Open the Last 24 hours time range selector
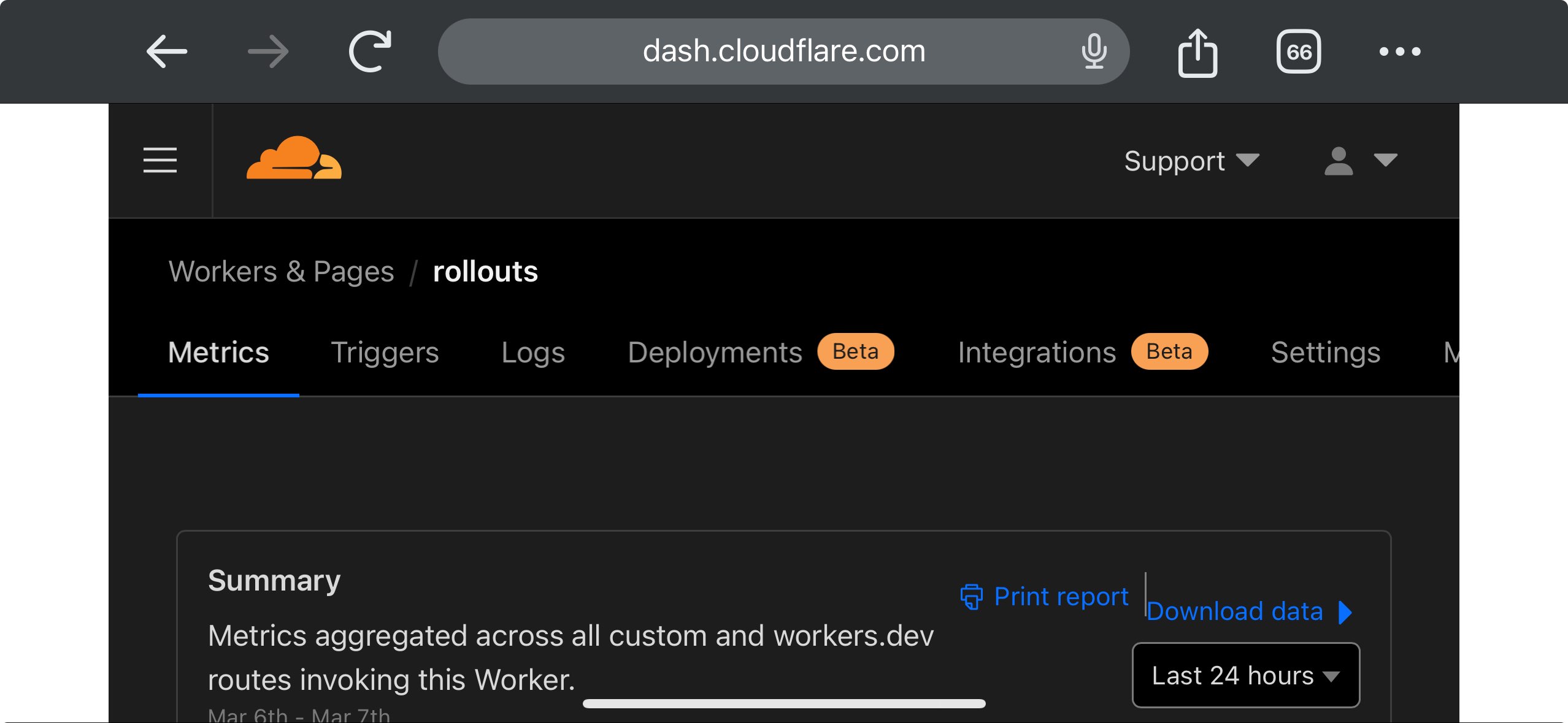Viewport: 1568px width, 723px height. click(x=1245, y=675)
